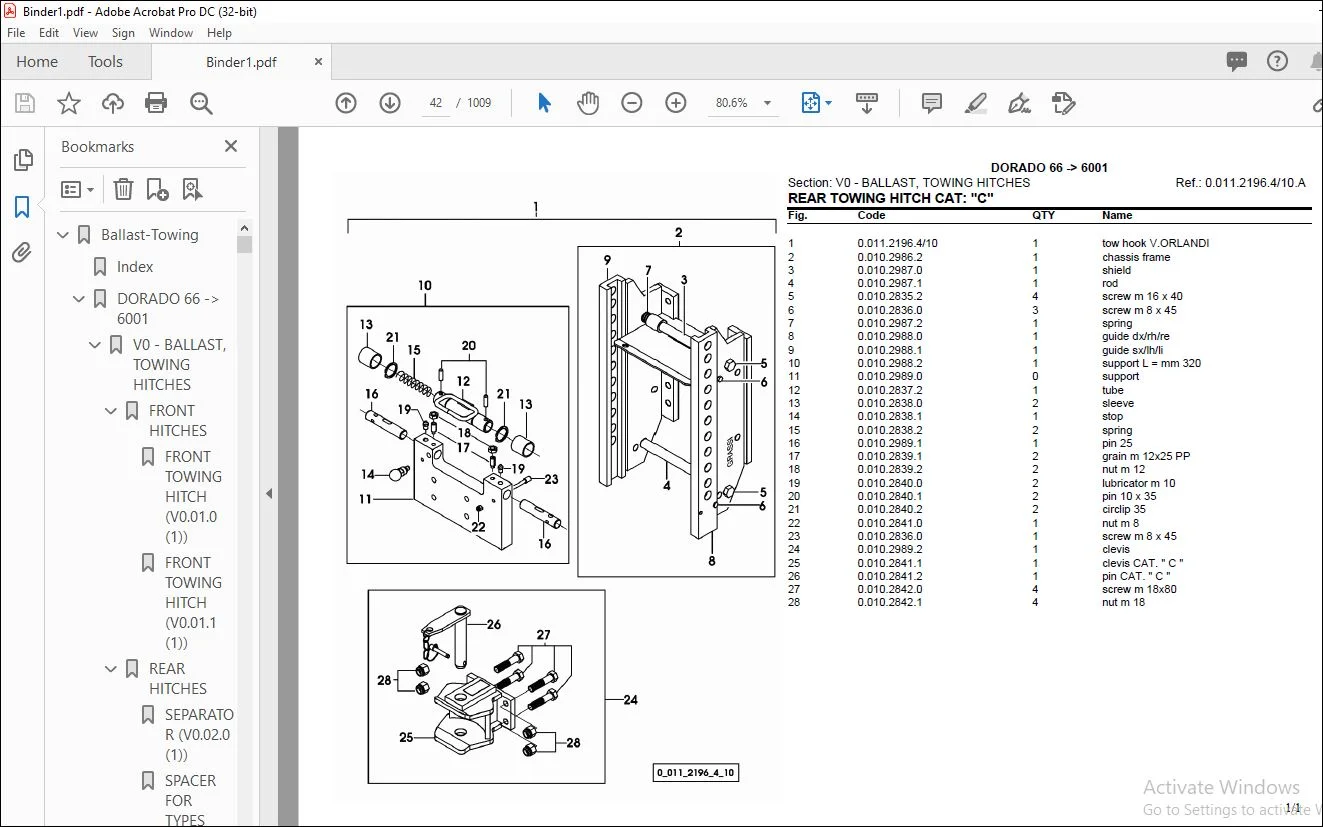The width and height of the screenshot is (1323, 827).
Task: Click the Bookmarks panel scrollbar thumb
Action: 244,244
